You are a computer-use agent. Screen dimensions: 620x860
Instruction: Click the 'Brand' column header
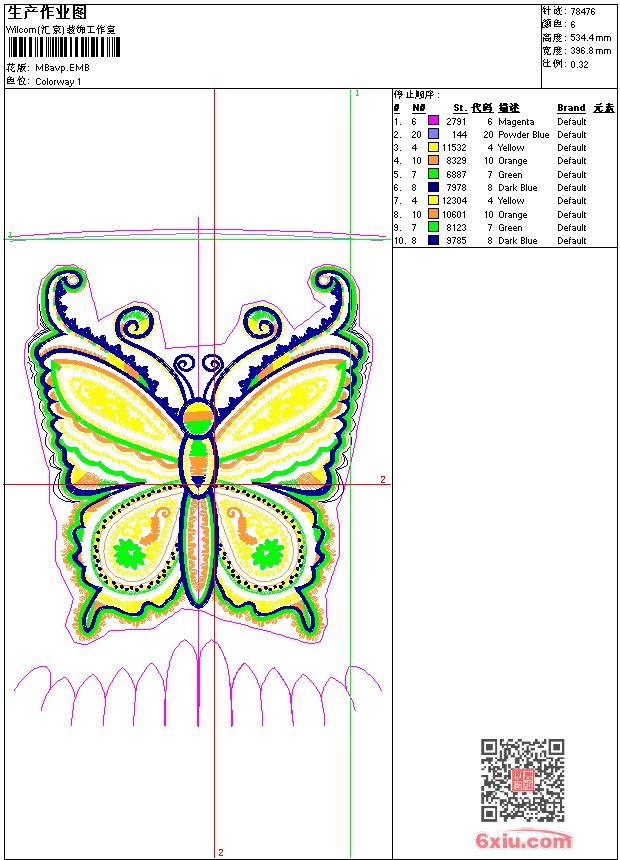click(571, 108)
